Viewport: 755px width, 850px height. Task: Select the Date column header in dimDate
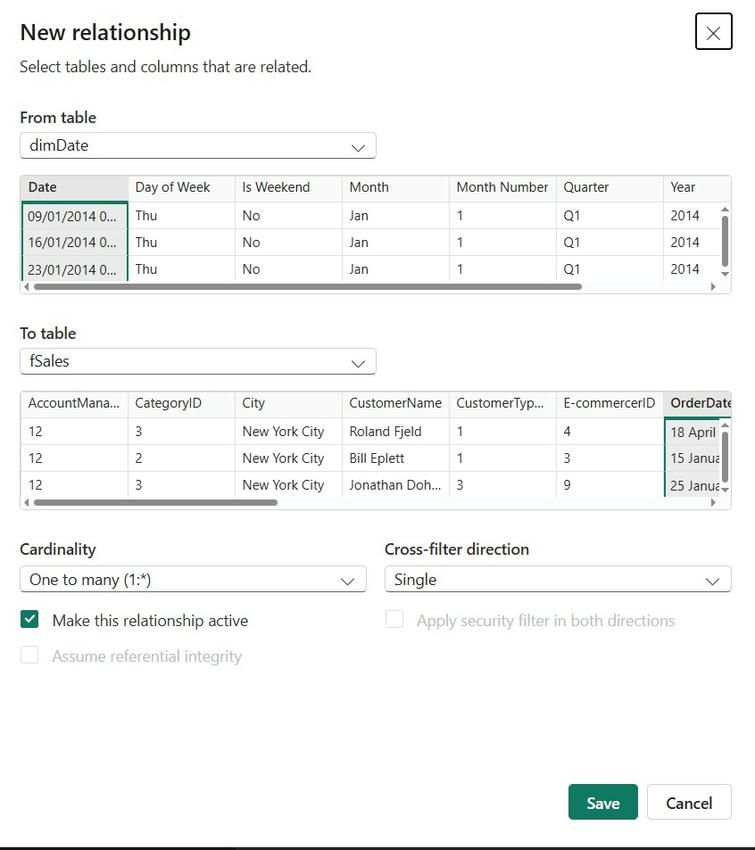point(73,187)
